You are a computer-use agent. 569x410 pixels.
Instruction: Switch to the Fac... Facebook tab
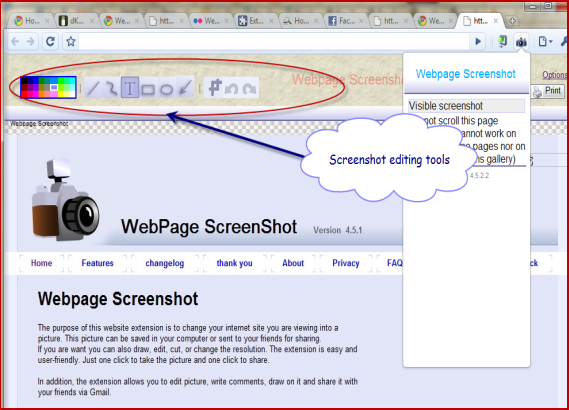point(345,21)
